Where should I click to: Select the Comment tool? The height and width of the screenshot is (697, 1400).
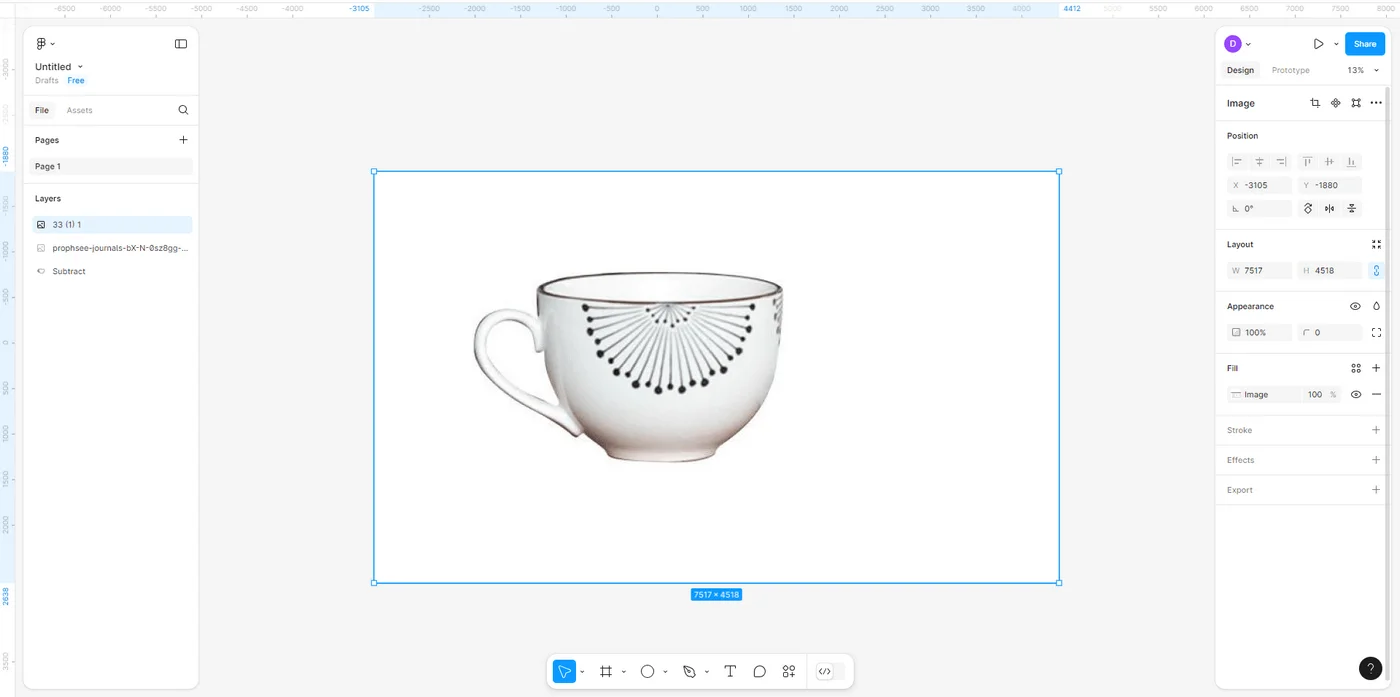[x=760, y=672]
